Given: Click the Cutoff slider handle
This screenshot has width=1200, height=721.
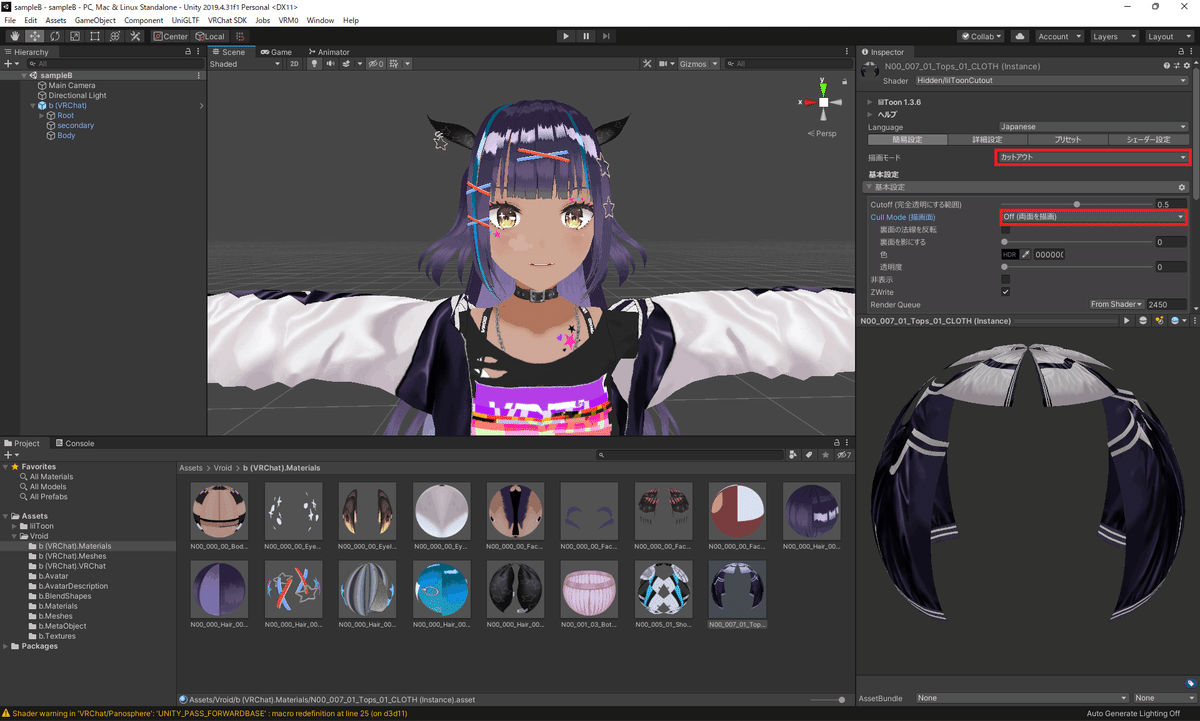Looking at the screenshot, I should coord(1077,204).
